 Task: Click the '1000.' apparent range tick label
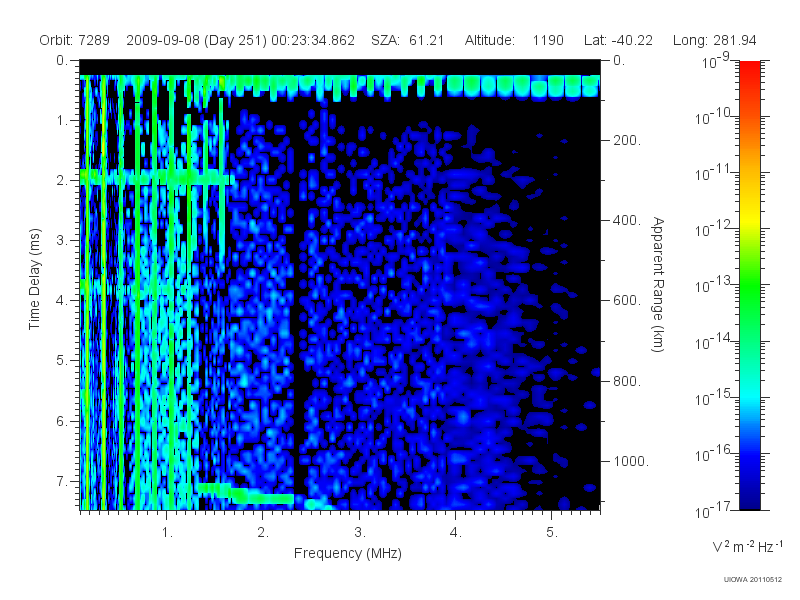(x=631, y=461)
